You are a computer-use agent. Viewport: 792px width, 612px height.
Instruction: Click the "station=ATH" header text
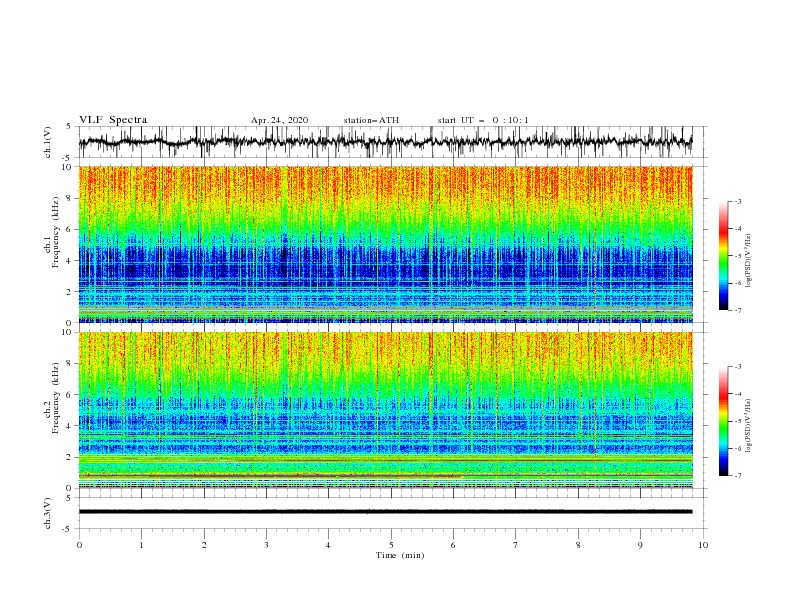coord(371,120)
